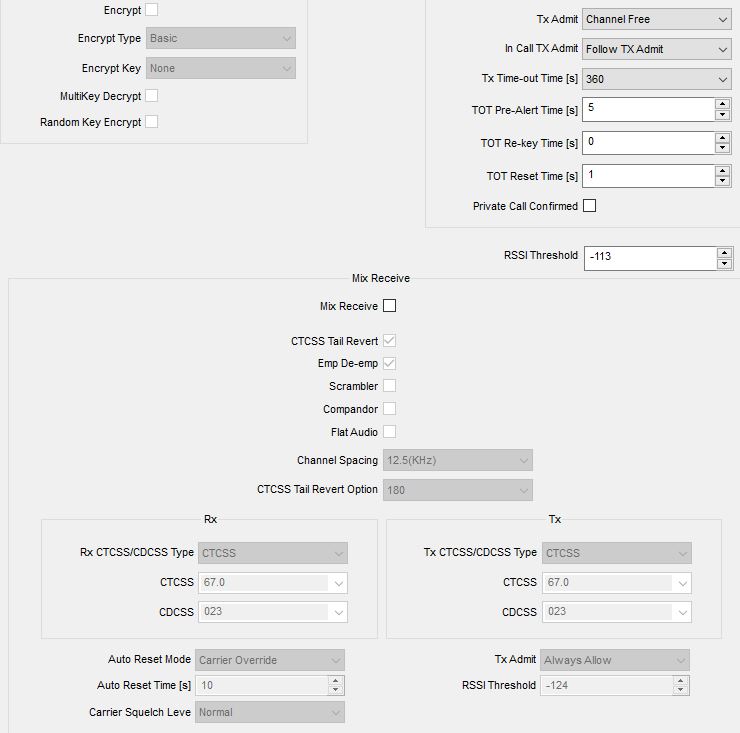Increase TOT Reset Time with up arrow
Image resolution: width=740 pixels, height=733 pixels.
pos(722,170)
